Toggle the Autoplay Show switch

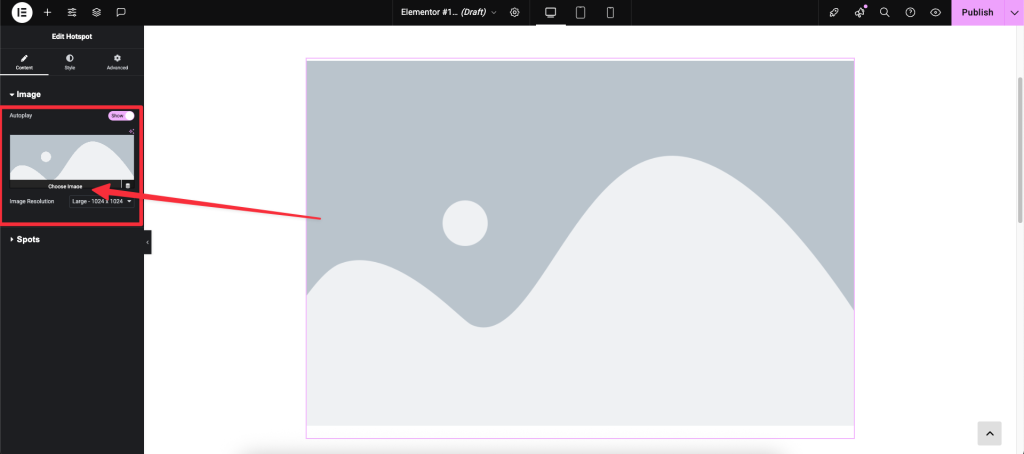[x=121, y=116]
